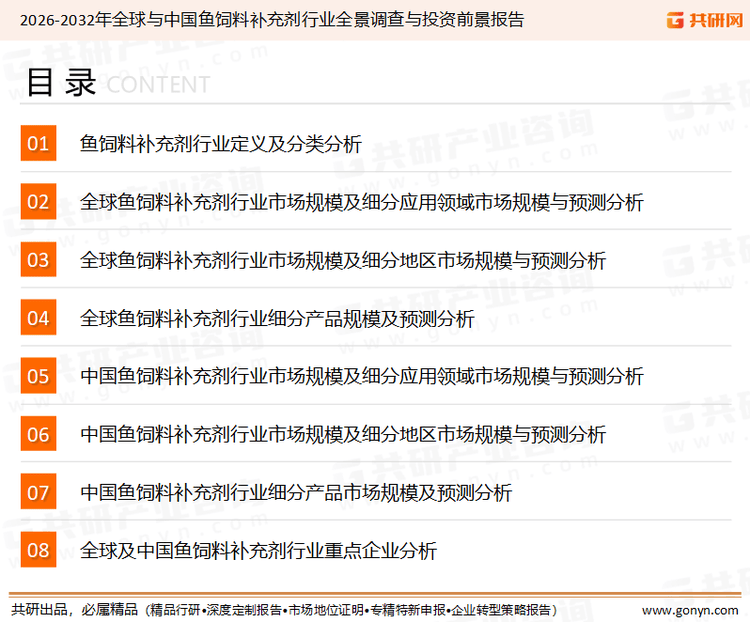Select the orange 08 chapter badge
Viewport: 750px width, 622px height.
[38, 550]
